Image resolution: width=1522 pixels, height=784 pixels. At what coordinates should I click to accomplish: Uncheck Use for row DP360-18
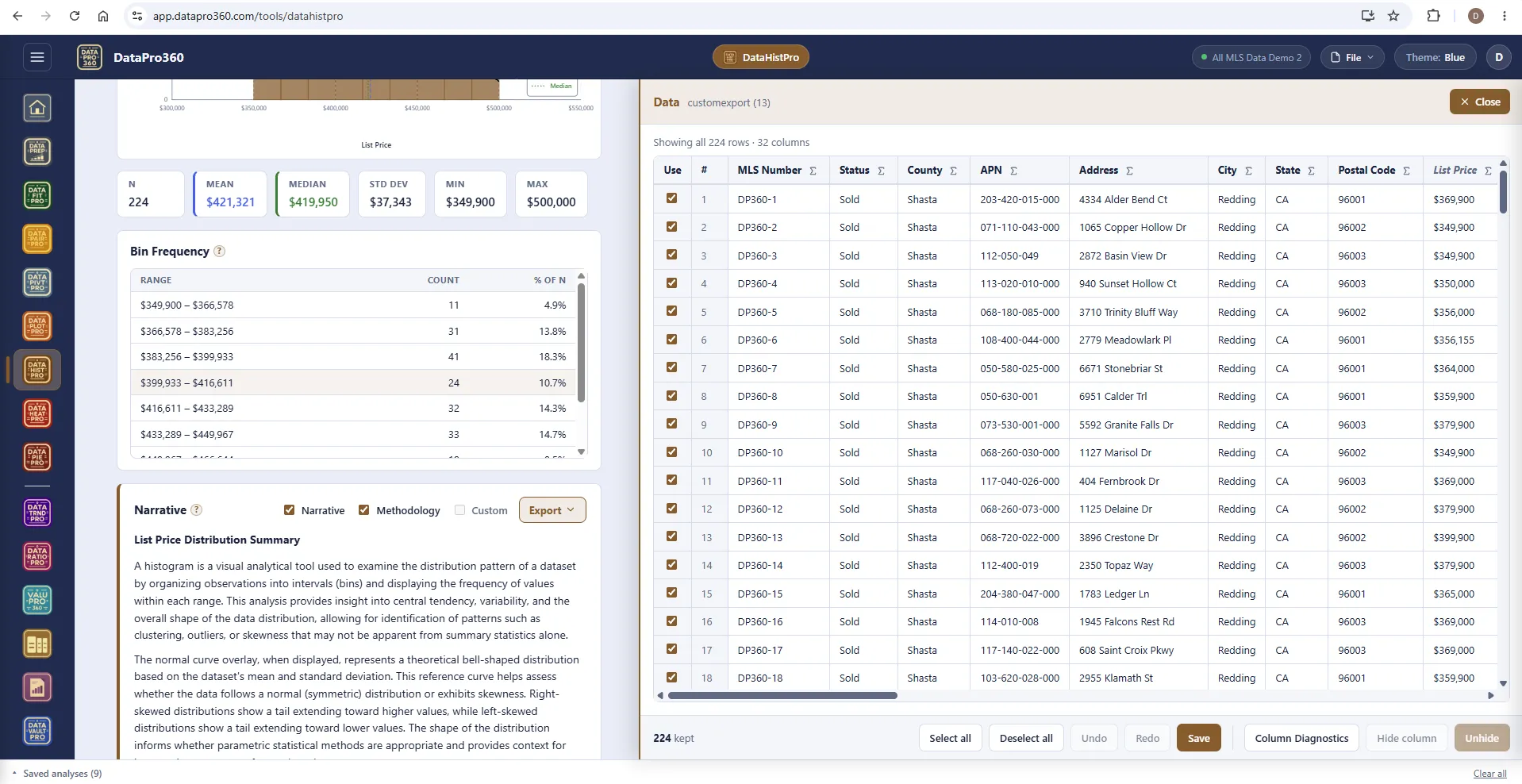672,677
